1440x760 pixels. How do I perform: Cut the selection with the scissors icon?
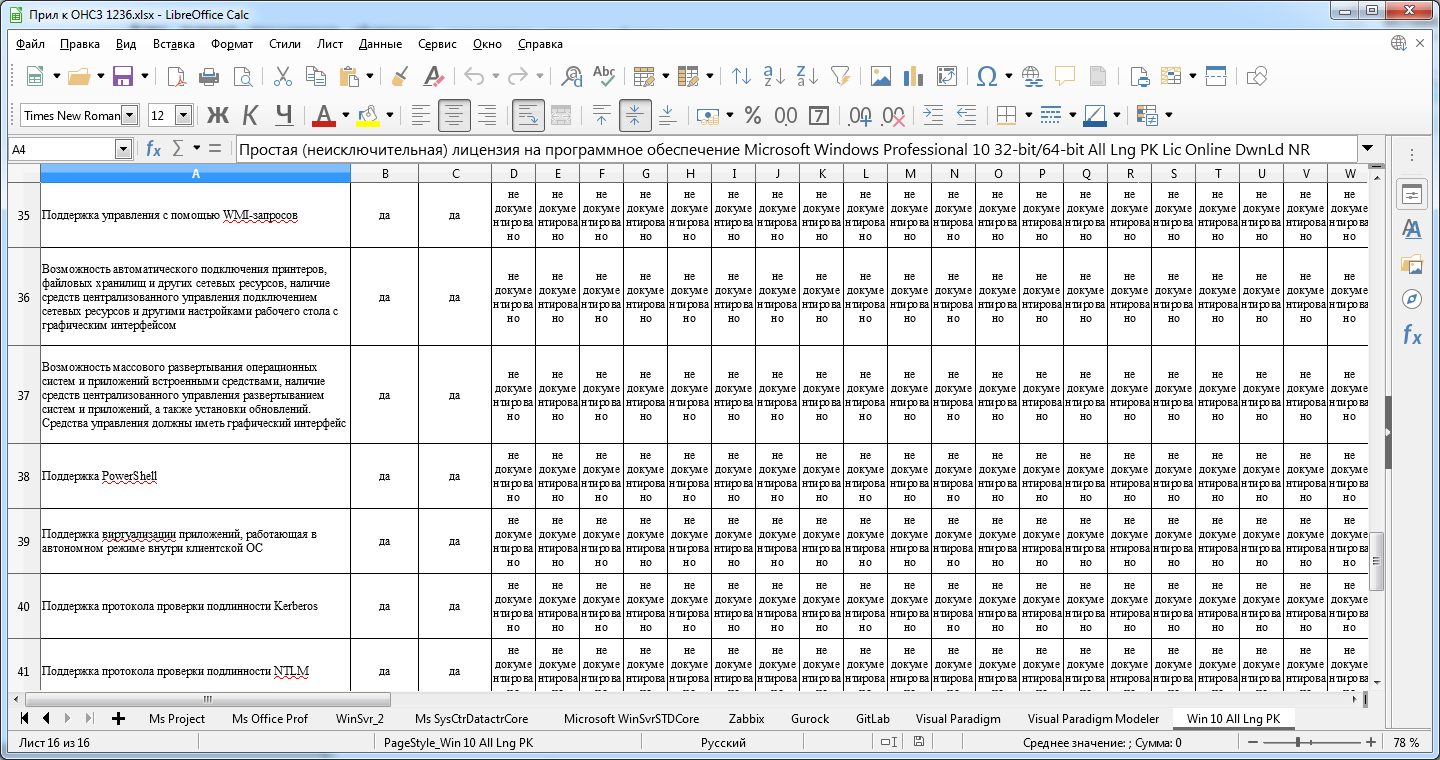pyautogui.click(x=283, y=76)
